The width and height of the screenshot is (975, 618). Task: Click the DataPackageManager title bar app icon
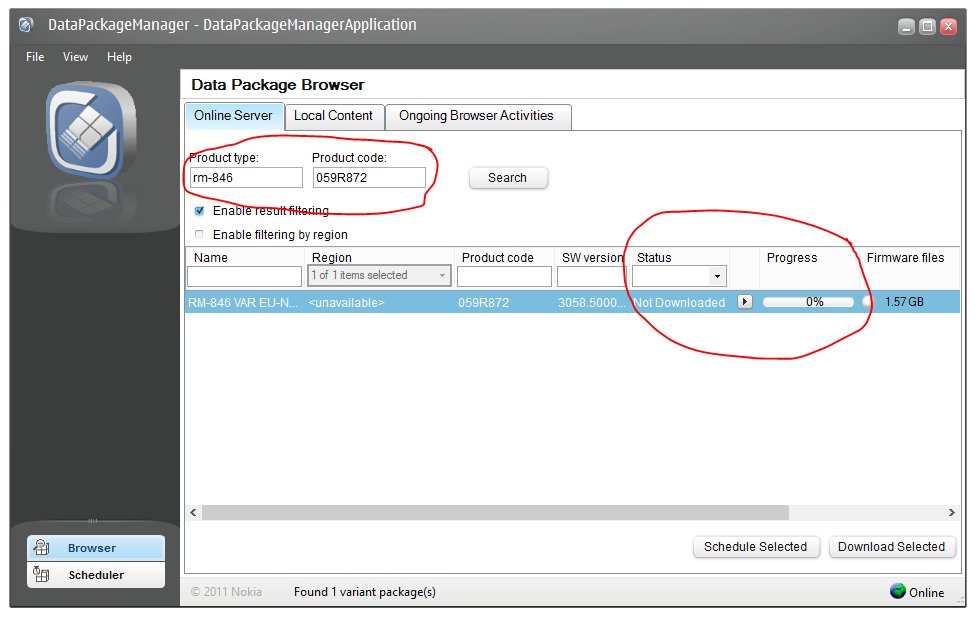25,25
